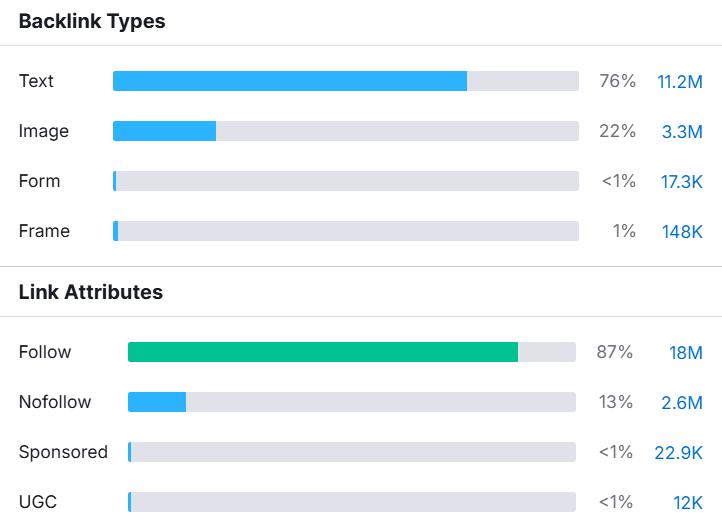Open the 22.9K Sponsored links count
The image size is (722, 532).
679,452
